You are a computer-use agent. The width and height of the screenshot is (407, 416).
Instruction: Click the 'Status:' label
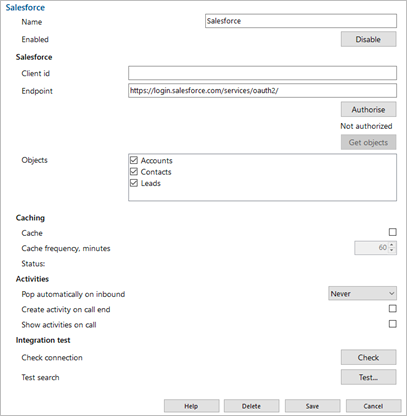tap(33, 264)
